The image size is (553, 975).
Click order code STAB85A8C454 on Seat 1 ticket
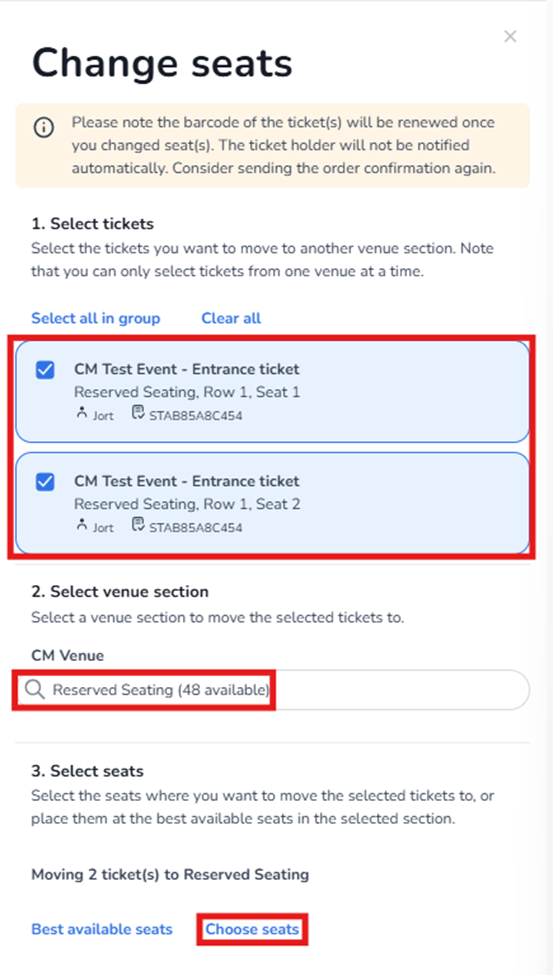tap(195, 415)
